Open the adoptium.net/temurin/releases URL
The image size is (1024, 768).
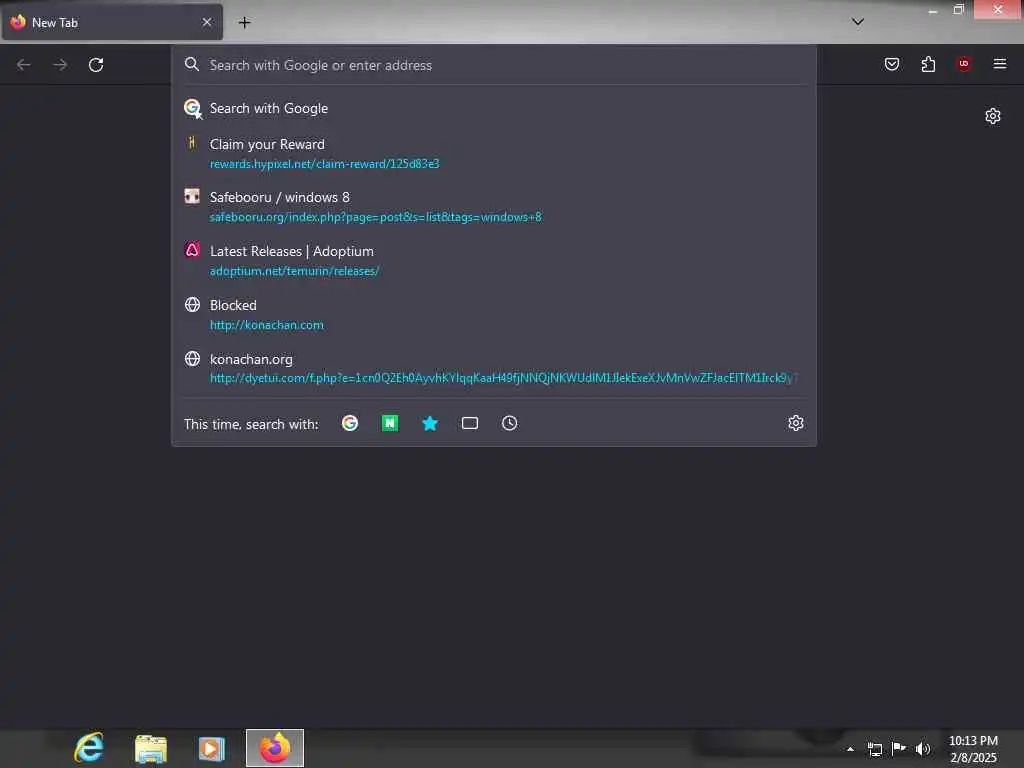point(295,271)
